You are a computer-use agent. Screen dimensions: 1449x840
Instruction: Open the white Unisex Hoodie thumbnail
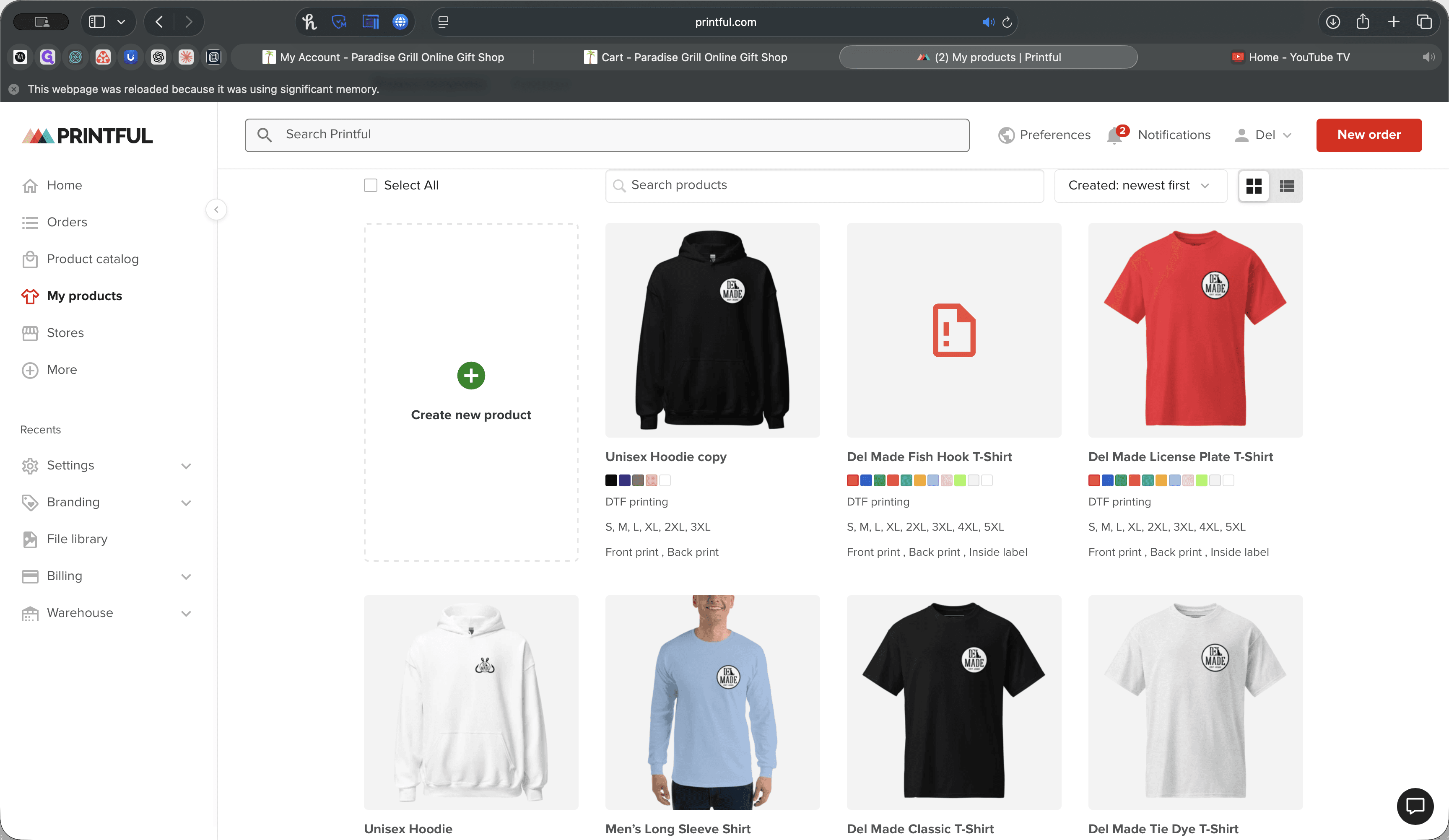click(x=471, y=702)
